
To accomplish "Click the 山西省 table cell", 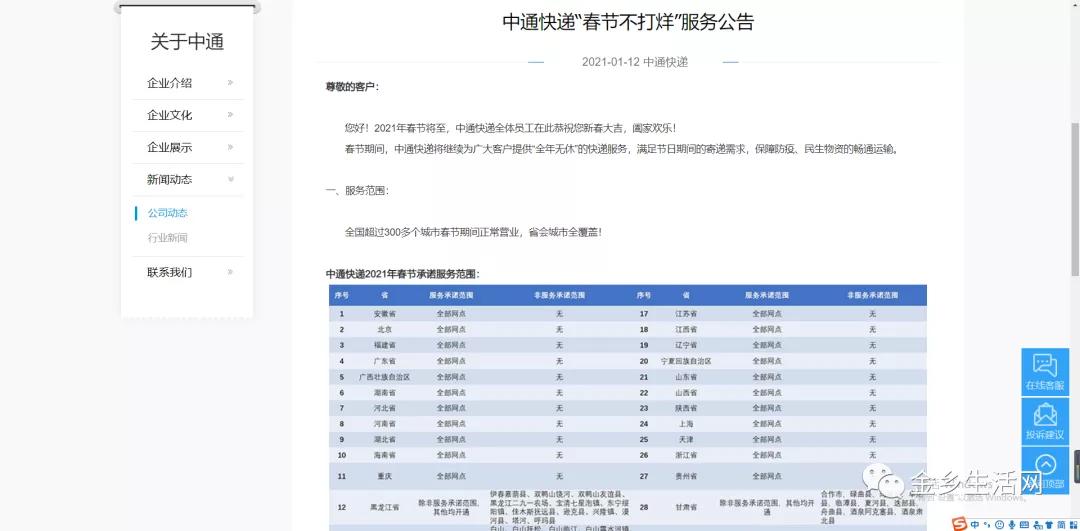I will 686,393.
